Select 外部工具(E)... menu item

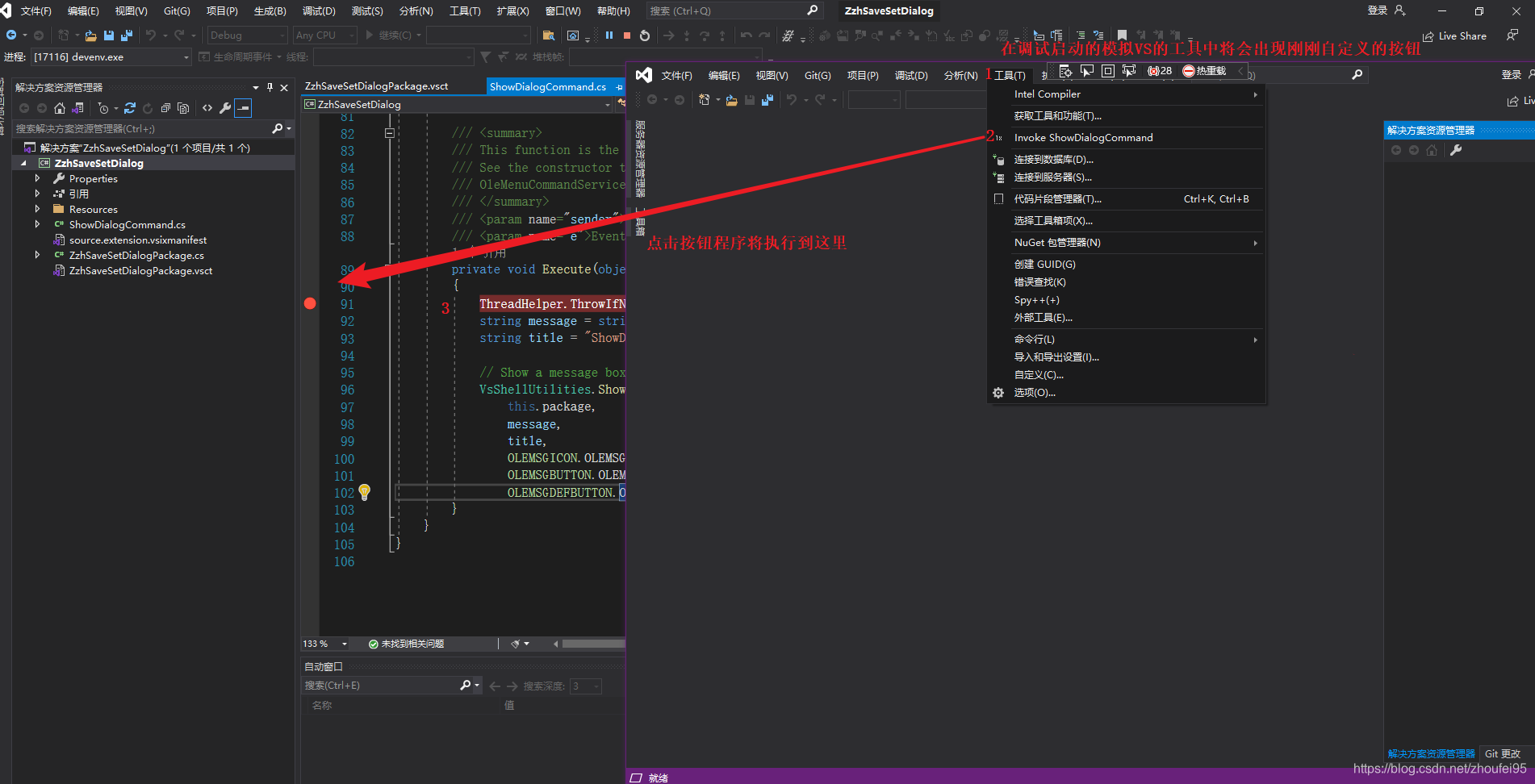click(x=1127, y=318)
